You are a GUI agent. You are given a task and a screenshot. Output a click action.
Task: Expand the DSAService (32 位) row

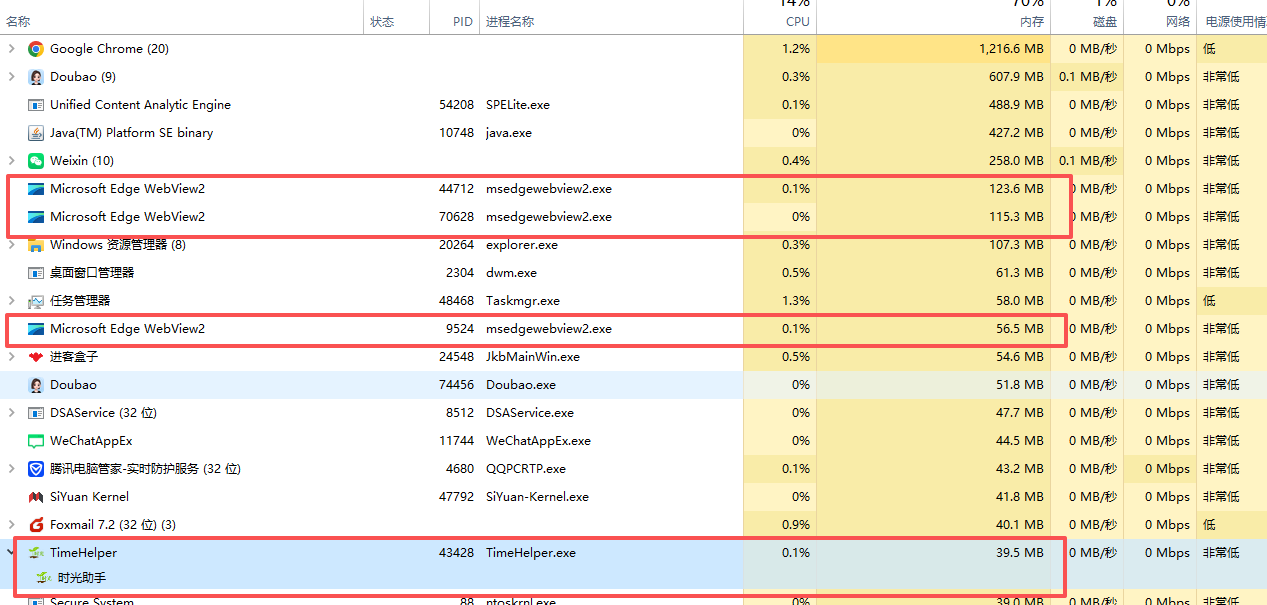click(12, 413)
